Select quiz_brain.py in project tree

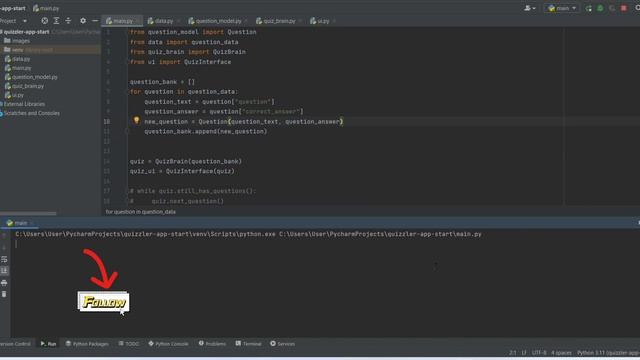[24, 86]
